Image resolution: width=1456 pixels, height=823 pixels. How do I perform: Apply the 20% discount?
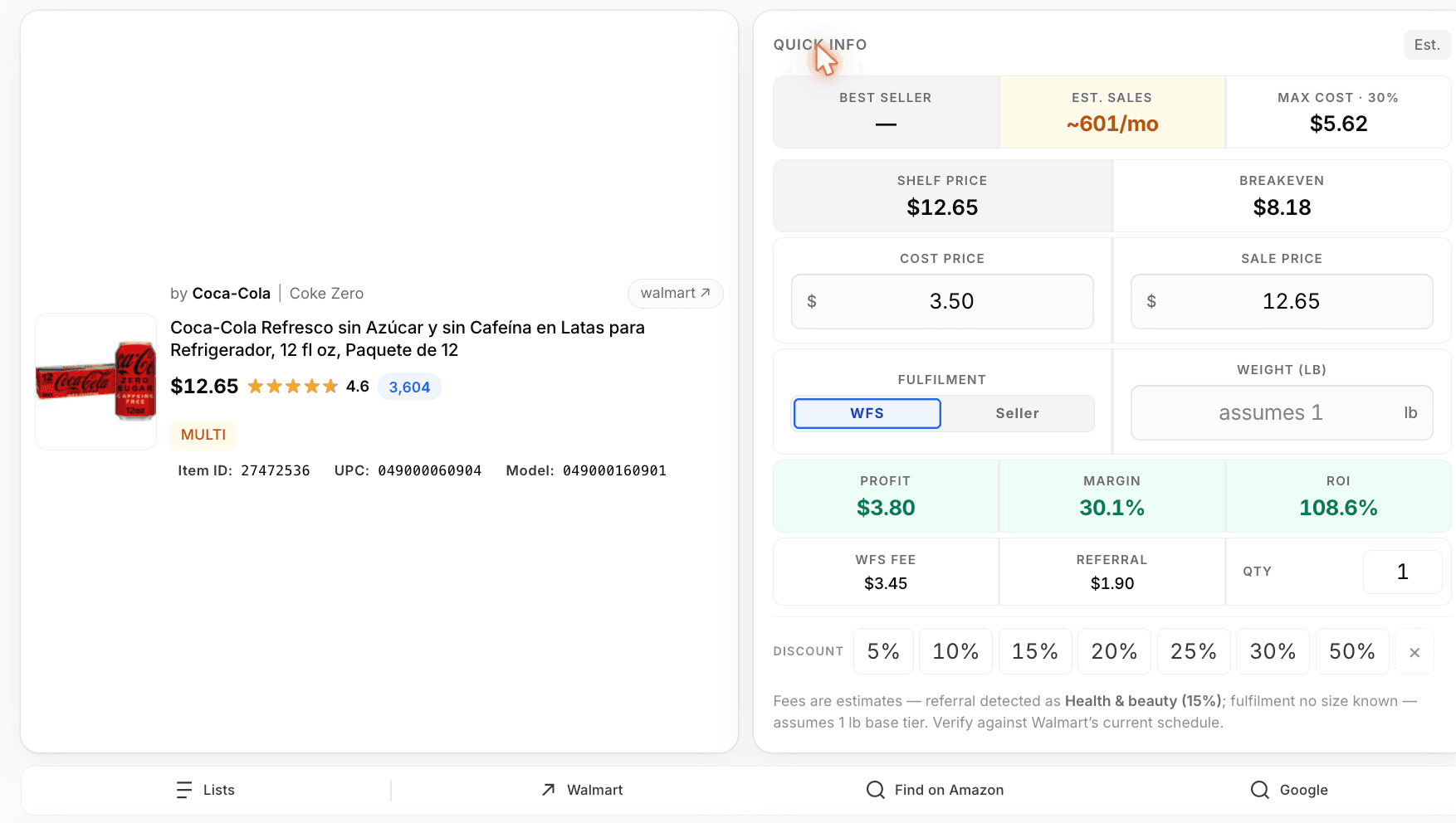(x=1114, y=651)
